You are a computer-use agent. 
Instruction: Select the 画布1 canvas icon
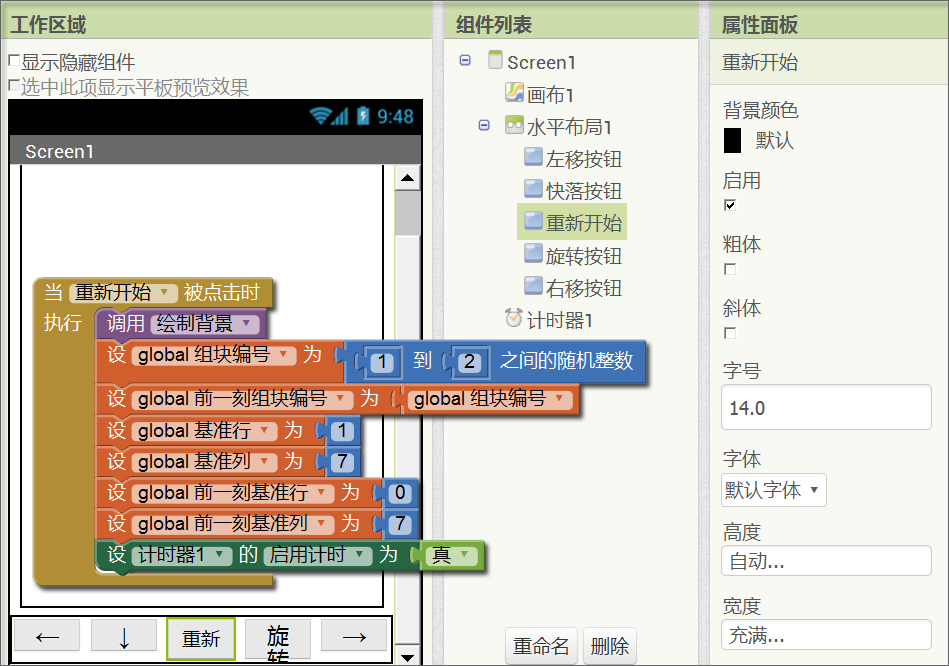514,93
